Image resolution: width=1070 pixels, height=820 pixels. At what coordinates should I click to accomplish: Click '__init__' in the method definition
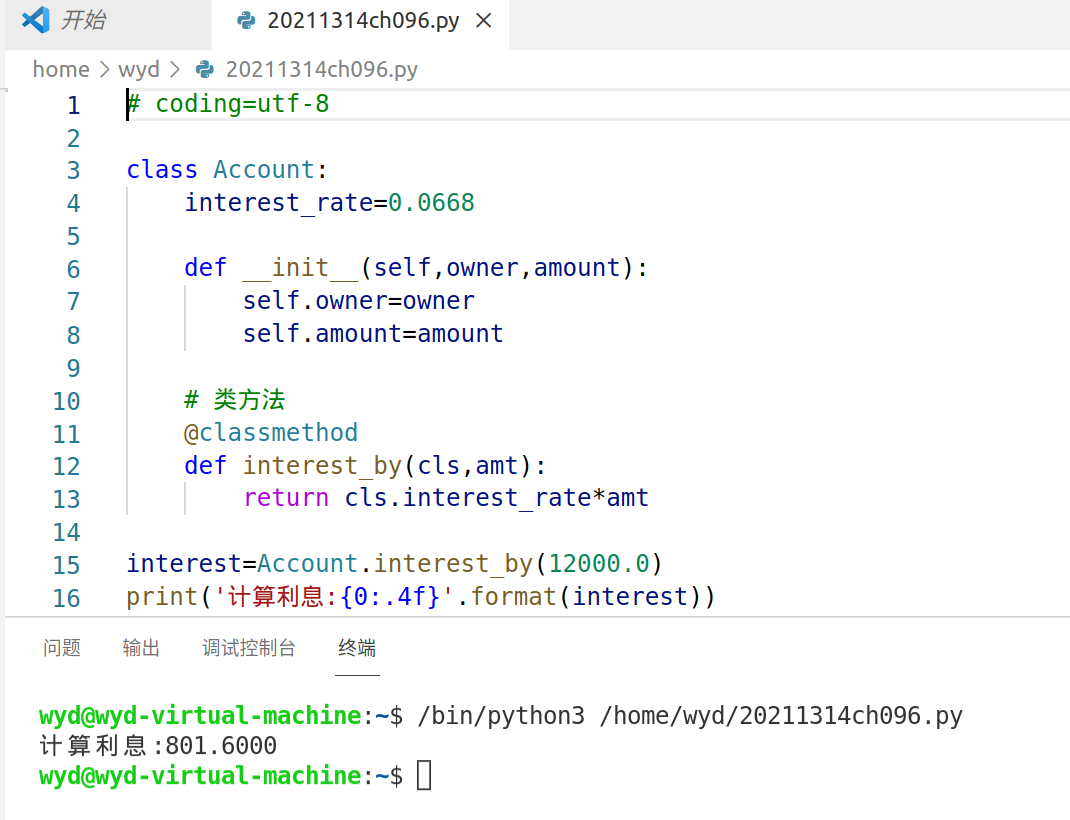click(300, 267)
